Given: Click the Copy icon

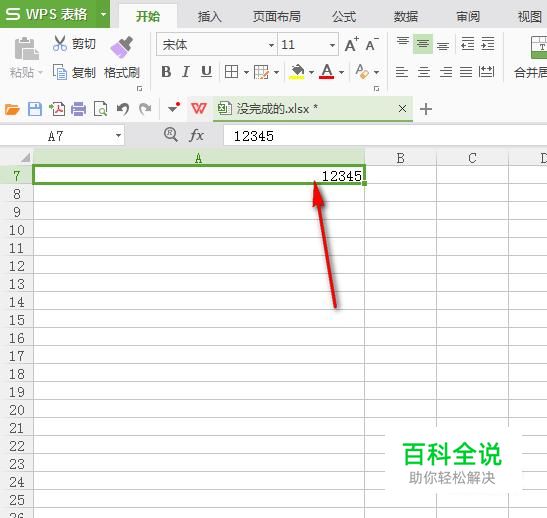Looking at the screenshot, I should 60,72.
